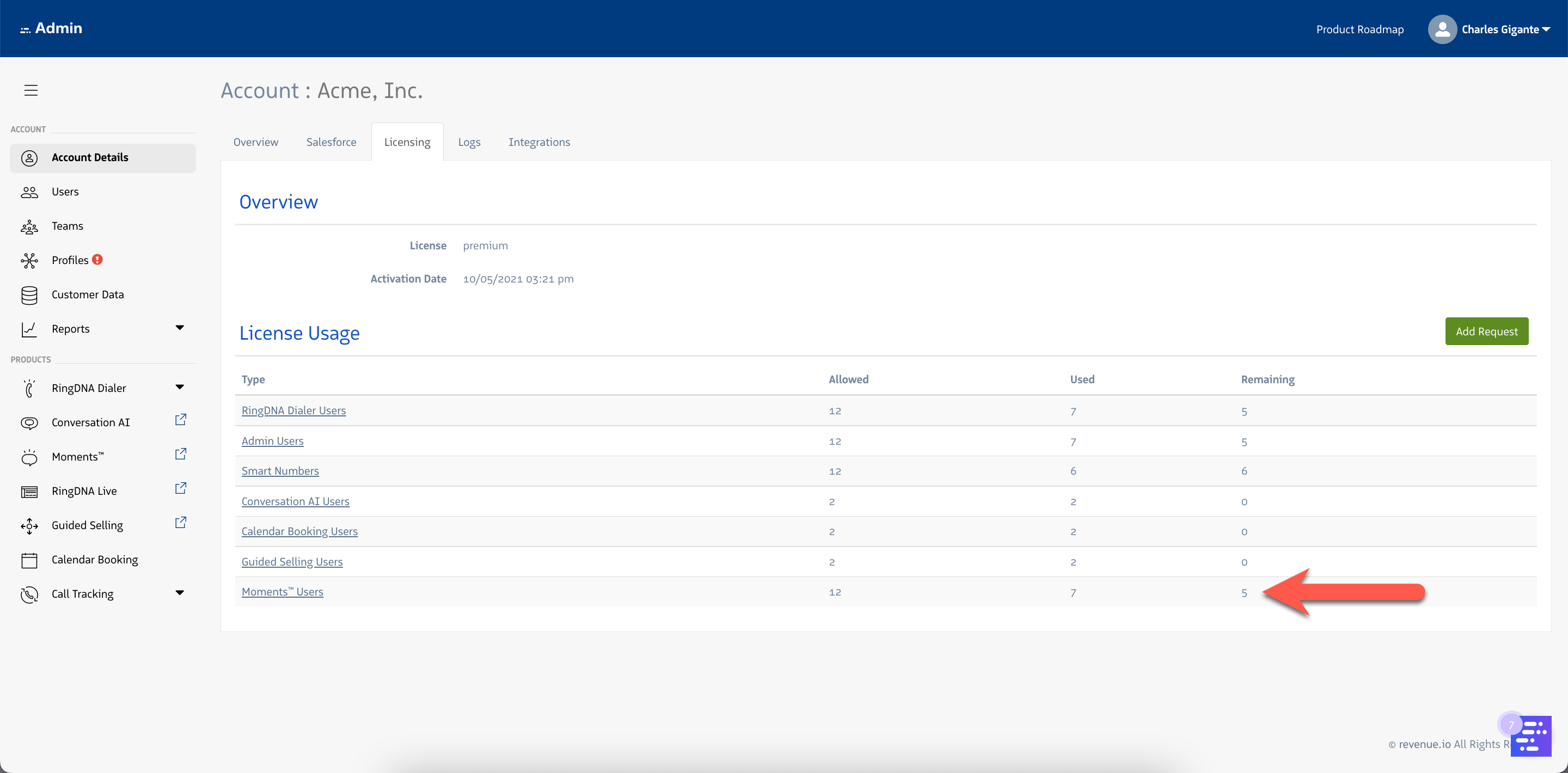Click the RingDNA Live list icon
The image size is (1568, 773).
point(29,492)
